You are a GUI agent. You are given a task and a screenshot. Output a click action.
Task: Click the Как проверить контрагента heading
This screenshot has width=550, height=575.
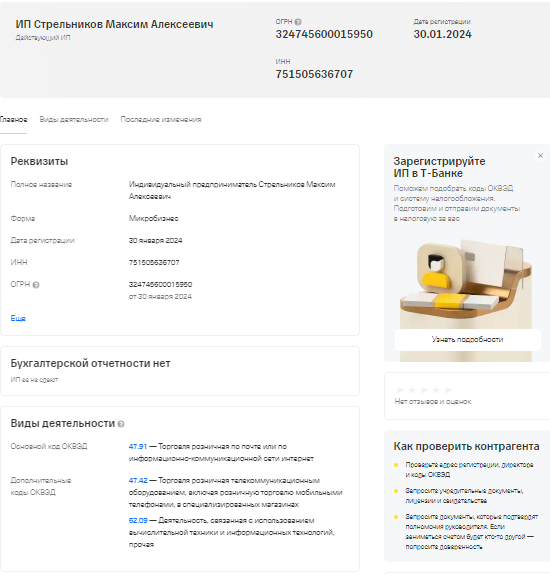[466, 447]
